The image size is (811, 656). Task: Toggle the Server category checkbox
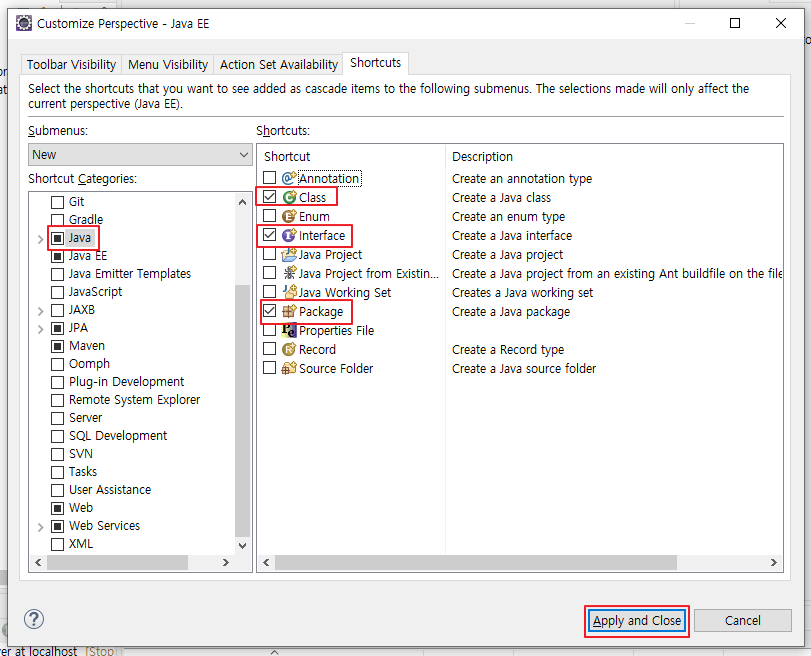[57, 418]
